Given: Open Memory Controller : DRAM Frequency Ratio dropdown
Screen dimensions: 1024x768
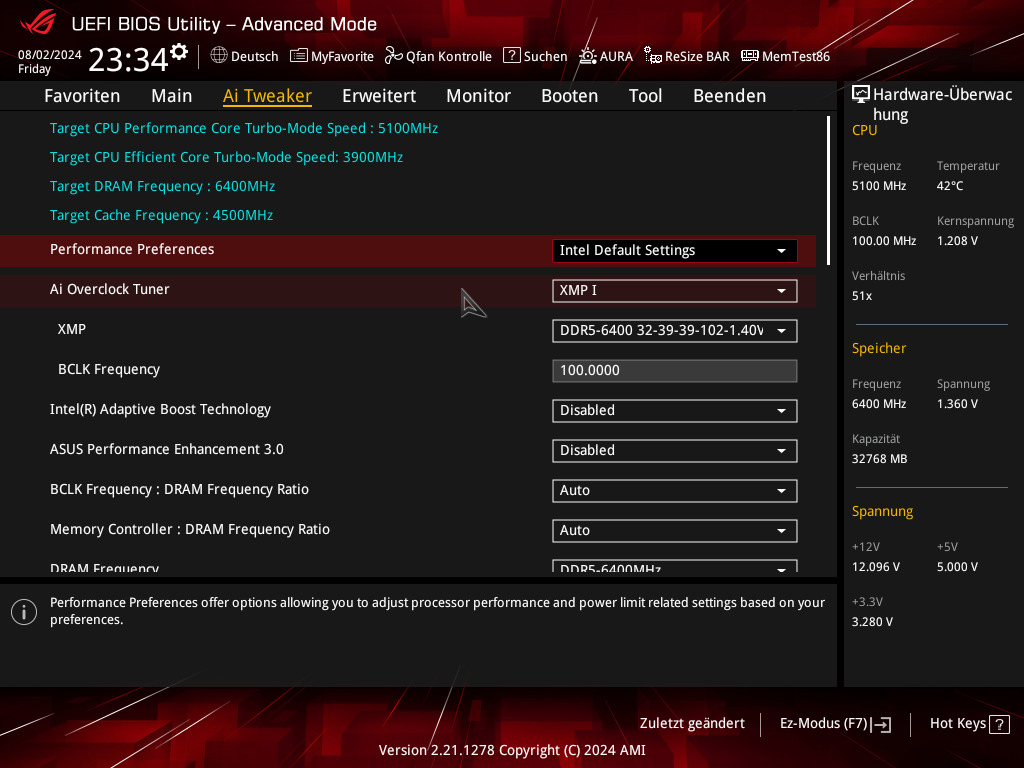Looking at the screenshot, I should coord(675,530).
